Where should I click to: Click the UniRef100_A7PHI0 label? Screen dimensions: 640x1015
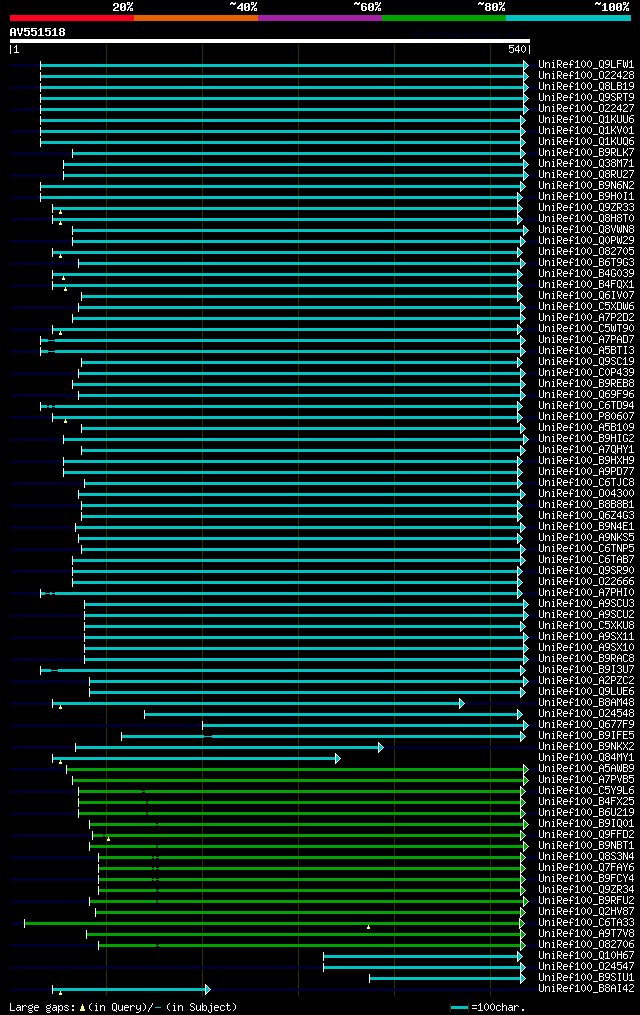[586, 593]
